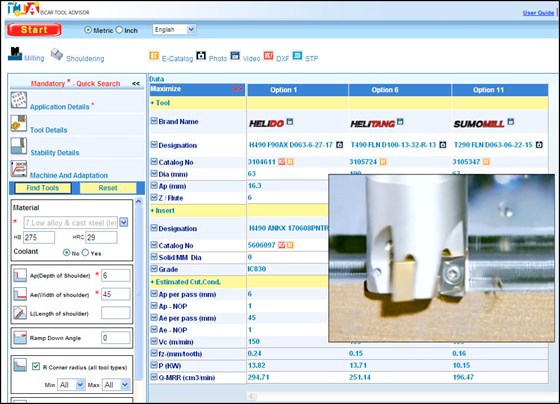Collapse the Quick Search panel
This screenshot has width=560, height=404.
pyautogui.click(x=136, y=83)
